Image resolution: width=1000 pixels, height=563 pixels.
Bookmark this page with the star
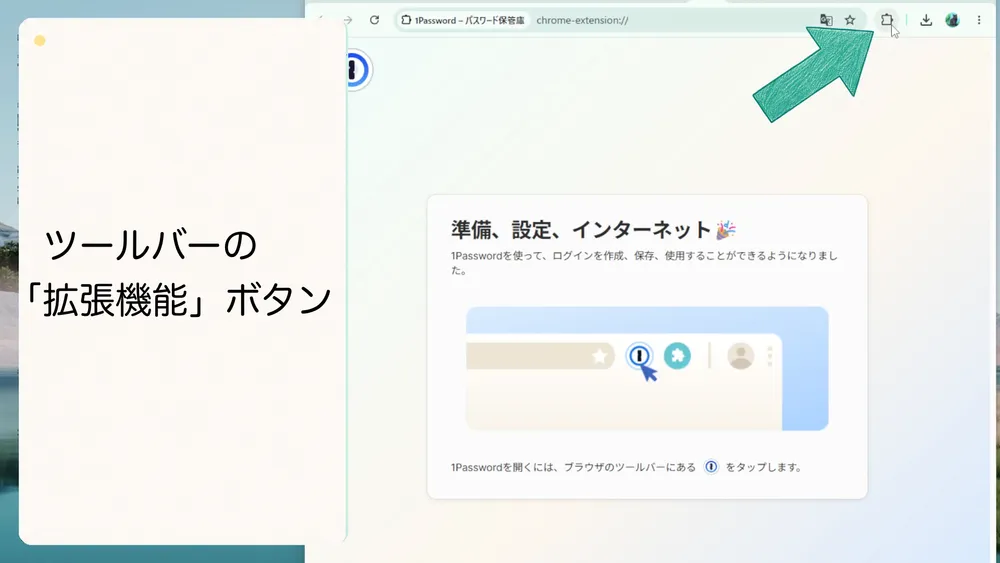tap(850, 20)
